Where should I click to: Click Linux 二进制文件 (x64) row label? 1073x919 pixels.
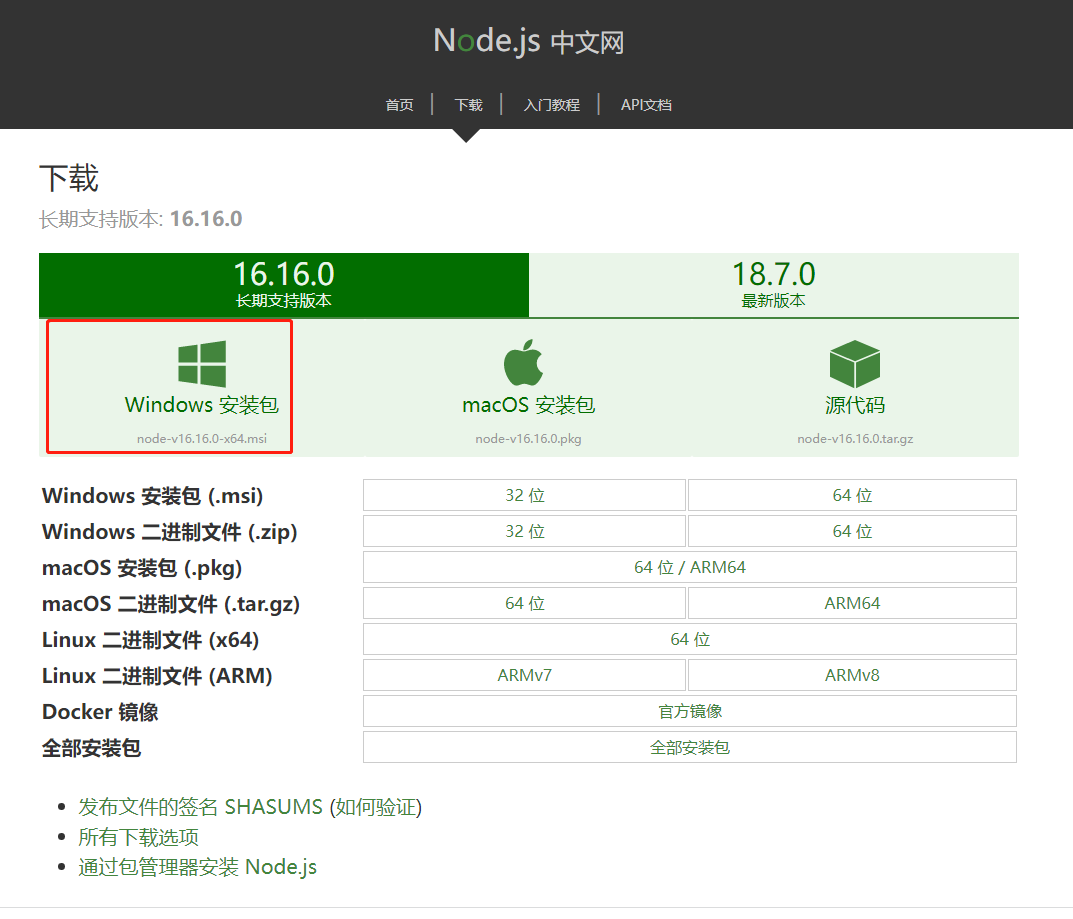151,640
